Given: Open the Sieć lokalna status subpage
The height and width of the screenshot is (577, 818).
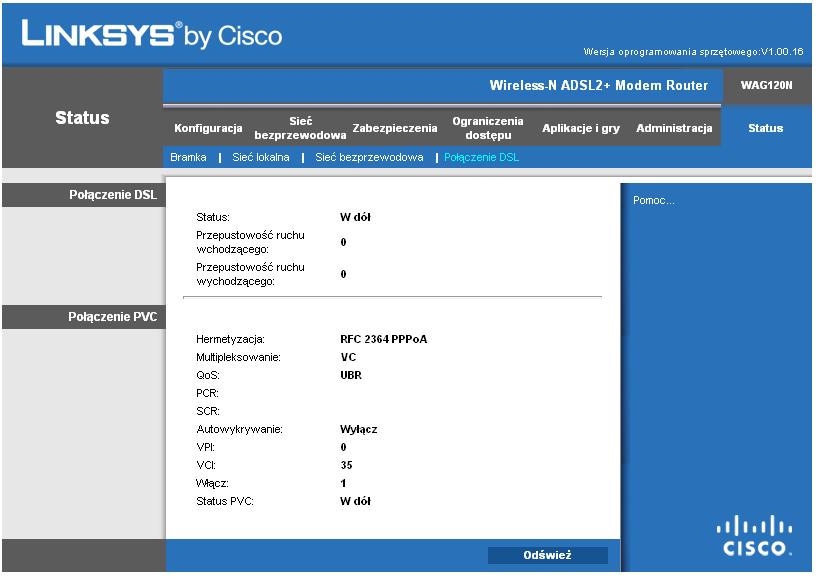Looking at the screenshot, I should click(261, 157).
